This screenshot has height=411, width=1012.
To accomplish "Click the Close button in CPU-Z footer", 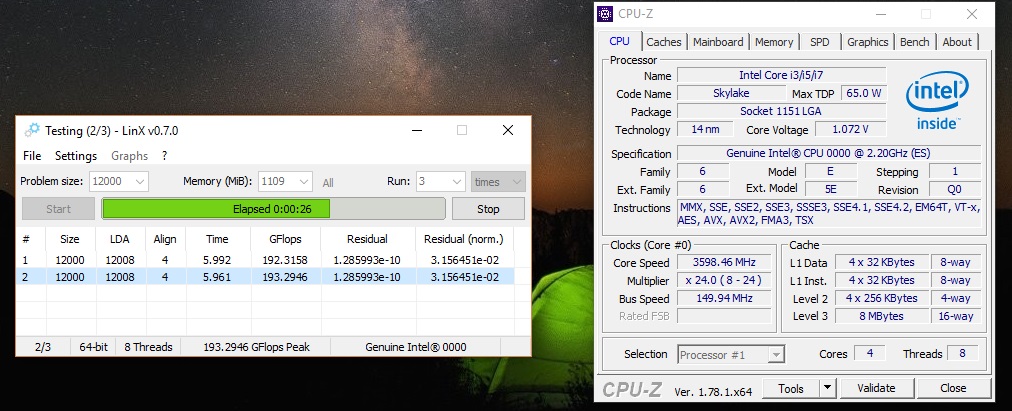I will coord(953,388).
